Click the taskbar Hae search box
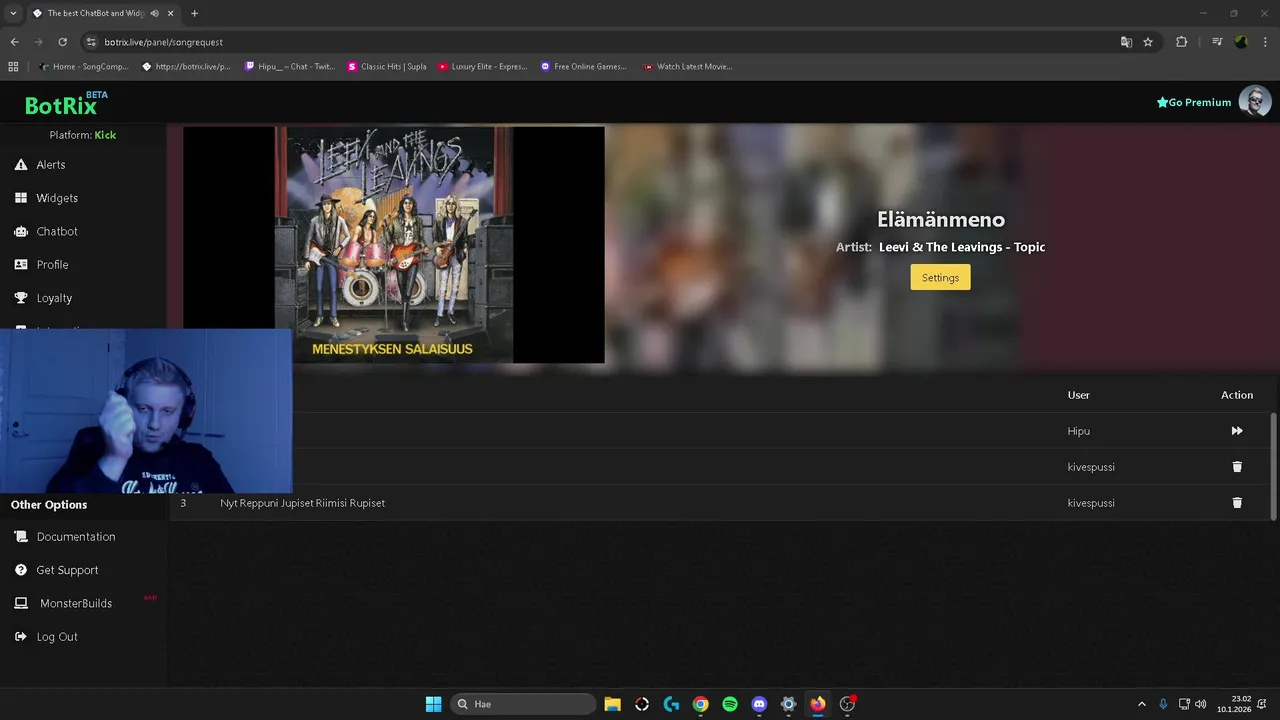The image size is (1280, 720). click(x=521, y=704)
